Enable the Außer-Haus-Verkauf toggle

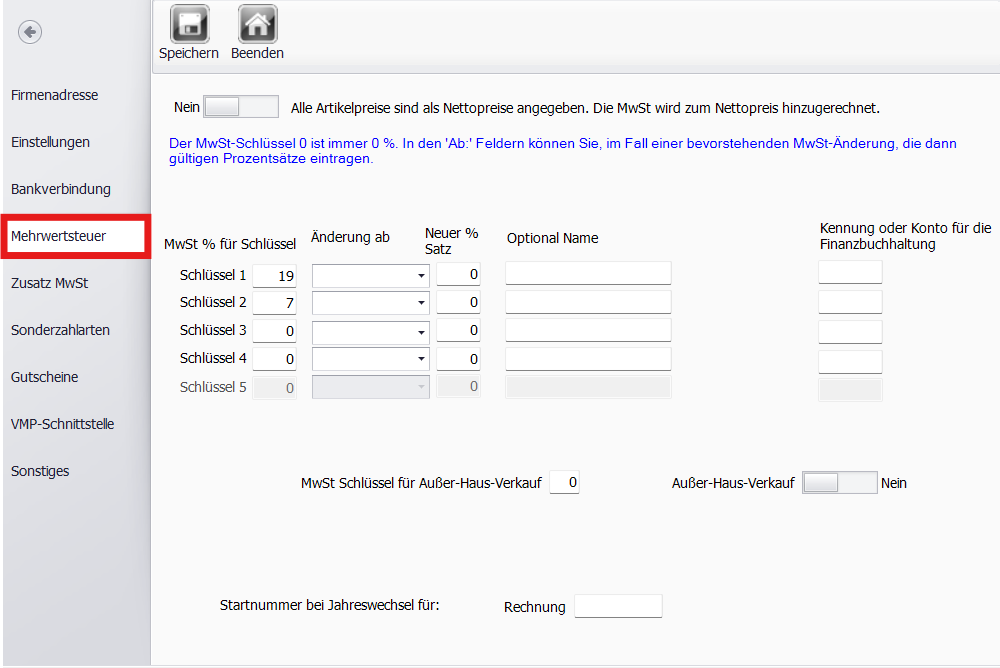[839, 483]
